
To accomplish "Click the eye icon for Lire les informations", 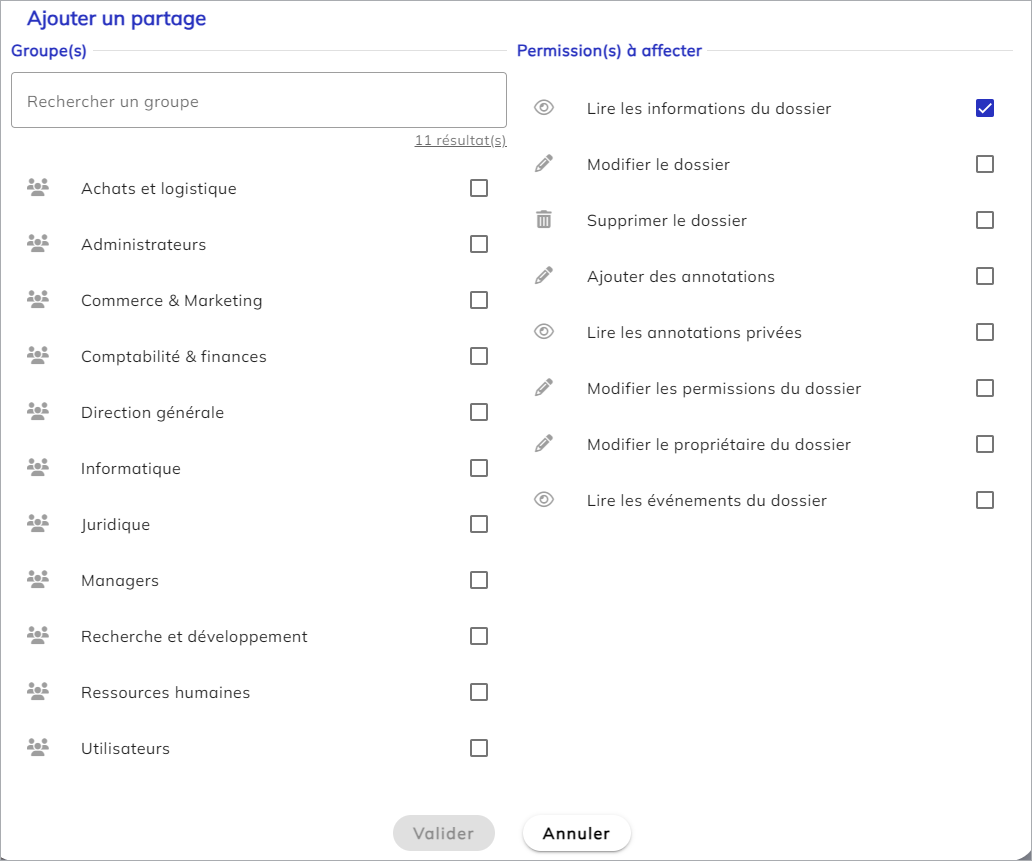I will (544, 108).
